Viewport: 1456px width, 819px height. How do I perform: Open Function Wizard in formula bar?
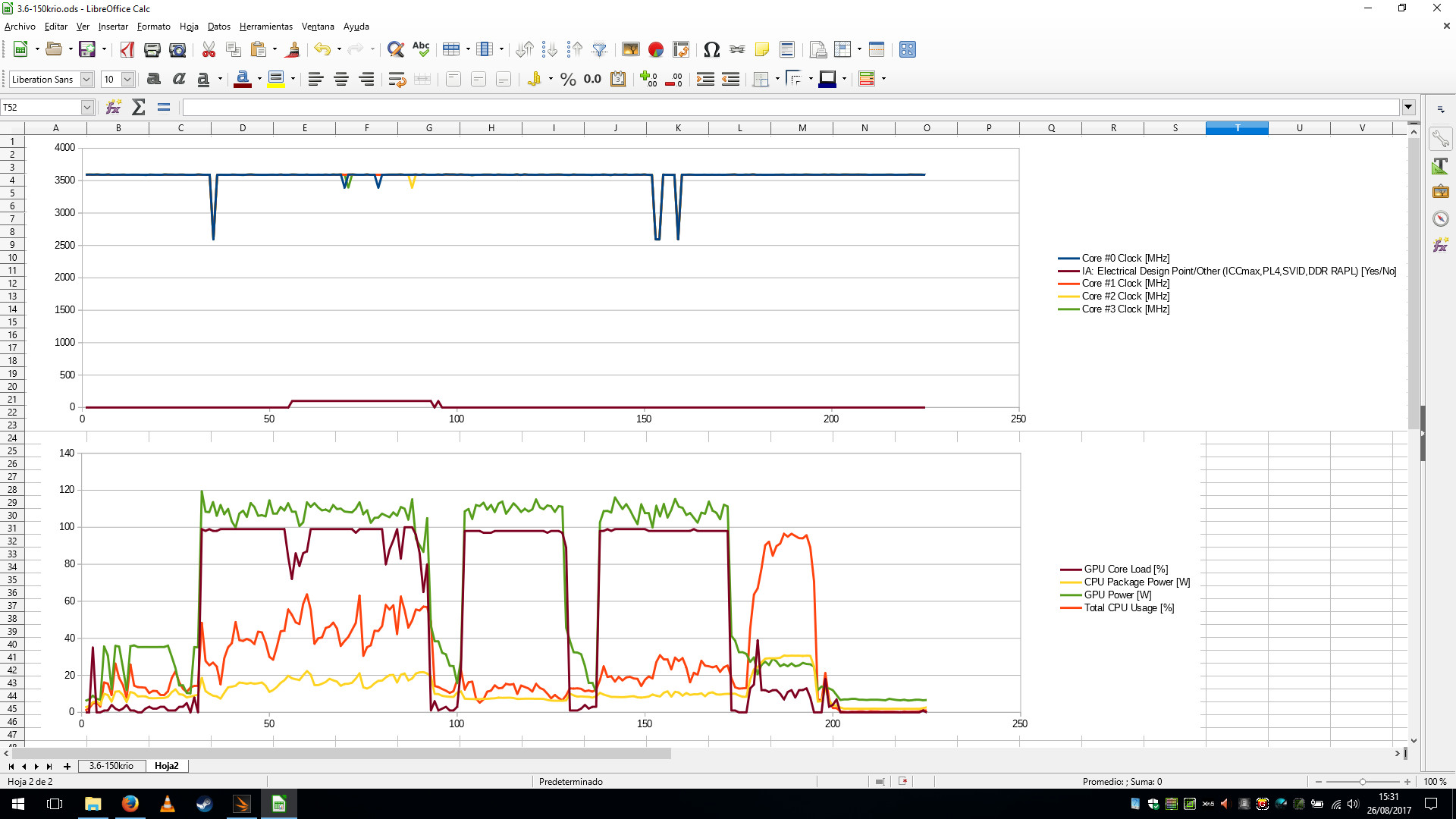pos(114,107)
